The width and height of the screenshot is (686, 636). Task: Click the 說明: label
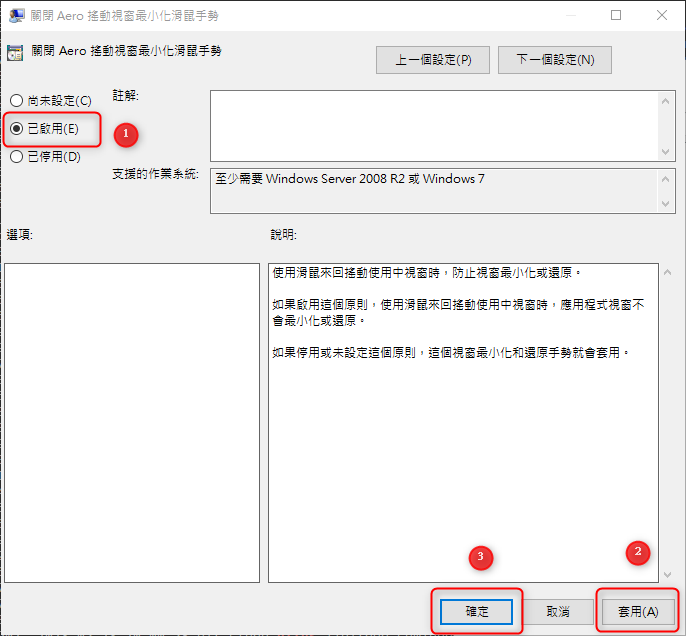pos(284,235)
